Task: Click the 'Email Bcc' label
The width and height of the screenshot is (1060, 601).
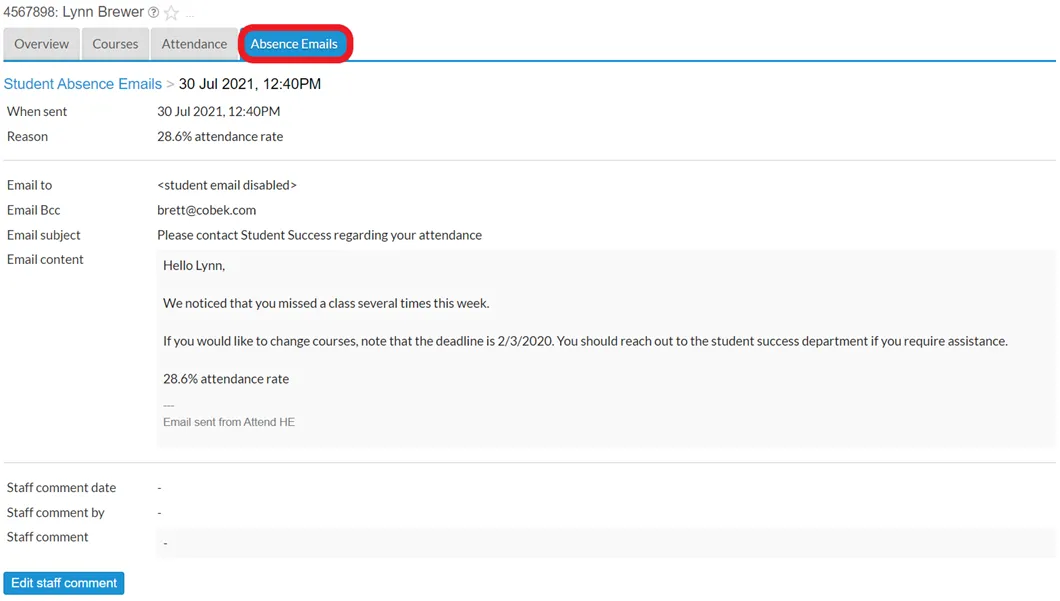Action: pyautogui.click(x=33, y=210)
